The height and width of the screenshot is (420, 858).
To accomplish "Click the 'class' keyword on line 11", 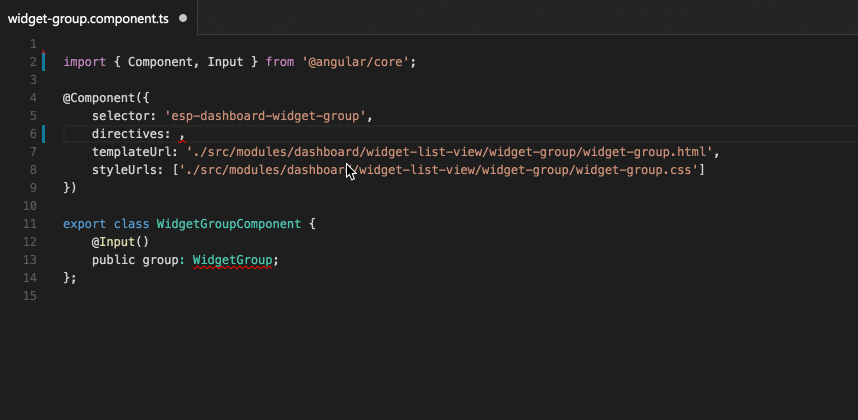I will [x=131, y=224].
